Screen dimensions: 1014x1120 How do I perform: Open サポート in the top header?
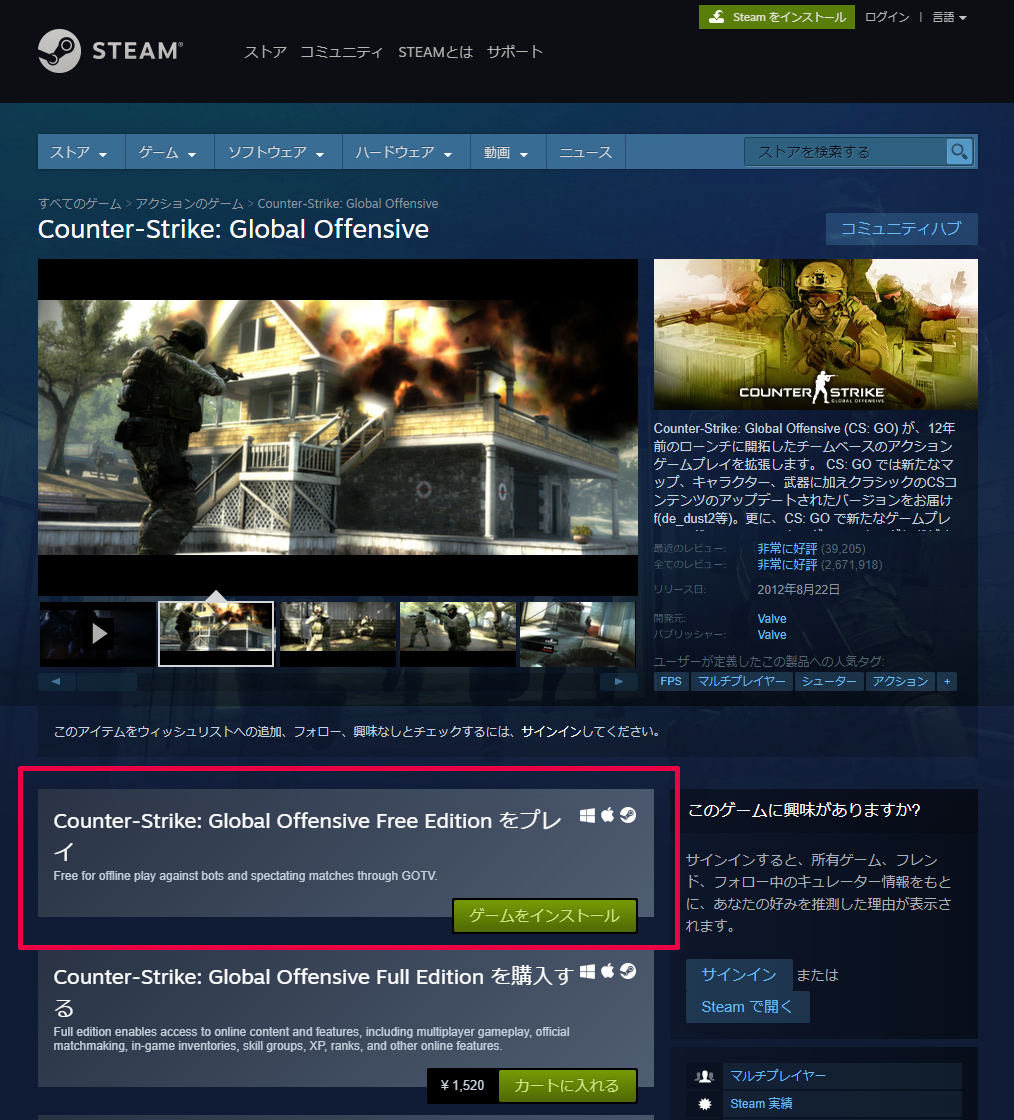pos(515,51)
